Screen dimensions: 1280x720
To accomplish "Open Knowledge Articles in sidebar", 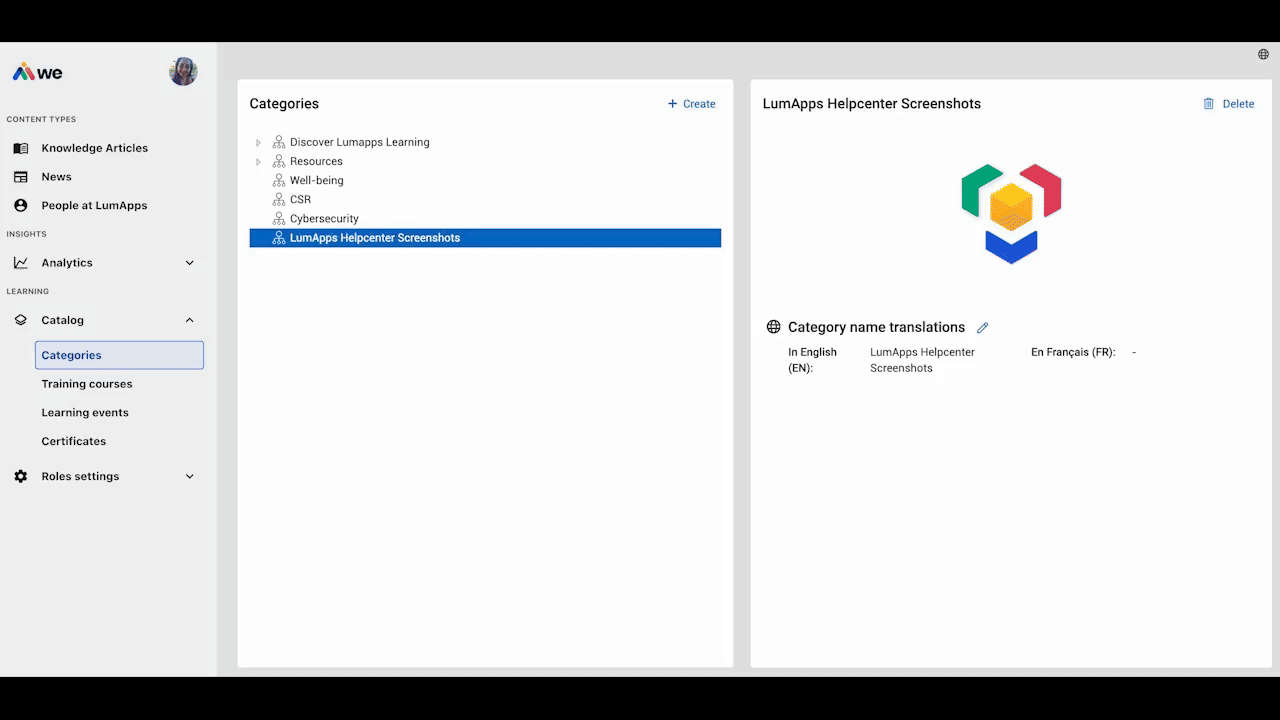I will [x=95, y=148].
